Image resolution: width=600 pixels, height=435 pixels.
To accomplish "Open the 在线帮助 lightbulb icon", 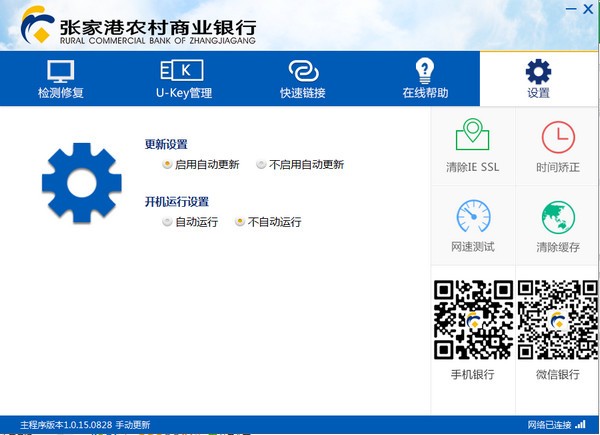I will tap(425, 70).
